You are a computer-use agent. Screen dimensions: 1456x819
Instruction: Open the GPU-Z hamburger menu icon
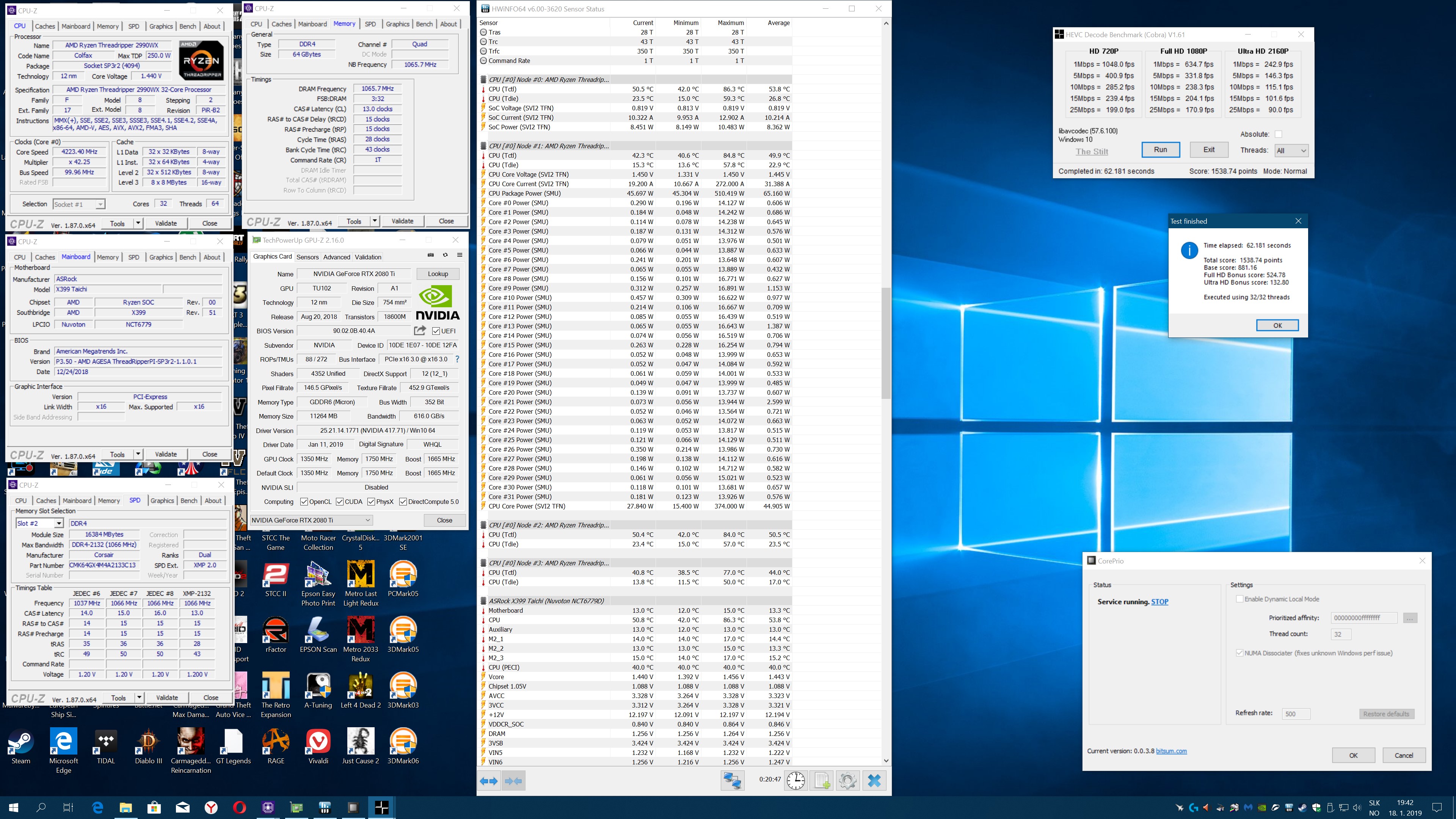(460, 255)
